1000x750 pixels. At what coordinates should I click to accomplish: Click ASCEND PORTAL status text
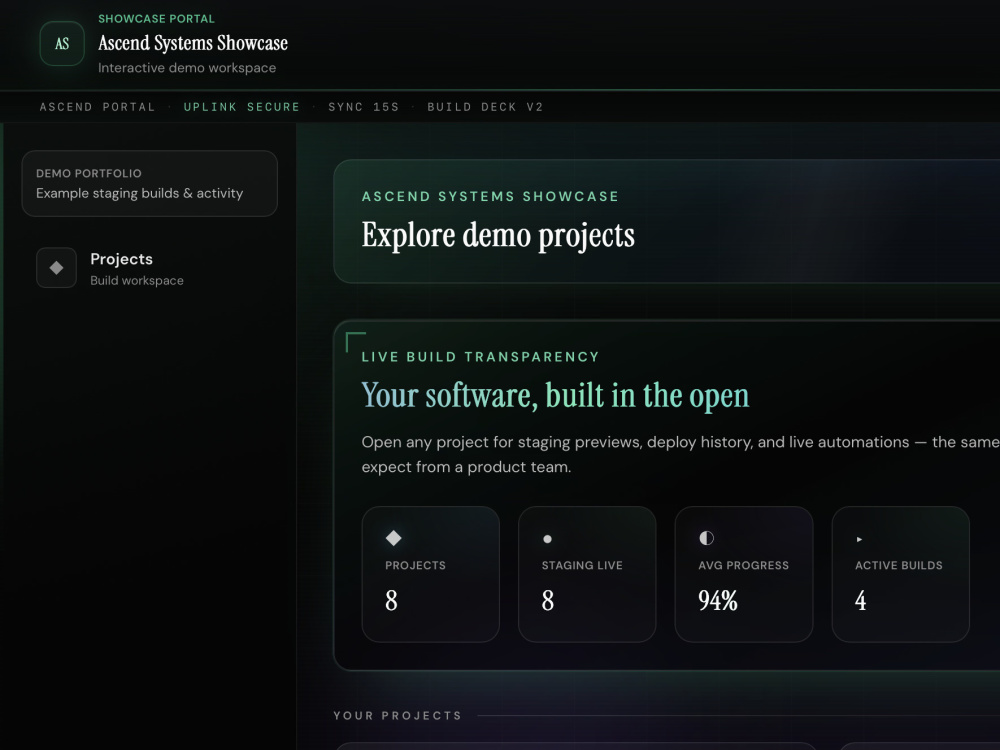click(97, 107)
